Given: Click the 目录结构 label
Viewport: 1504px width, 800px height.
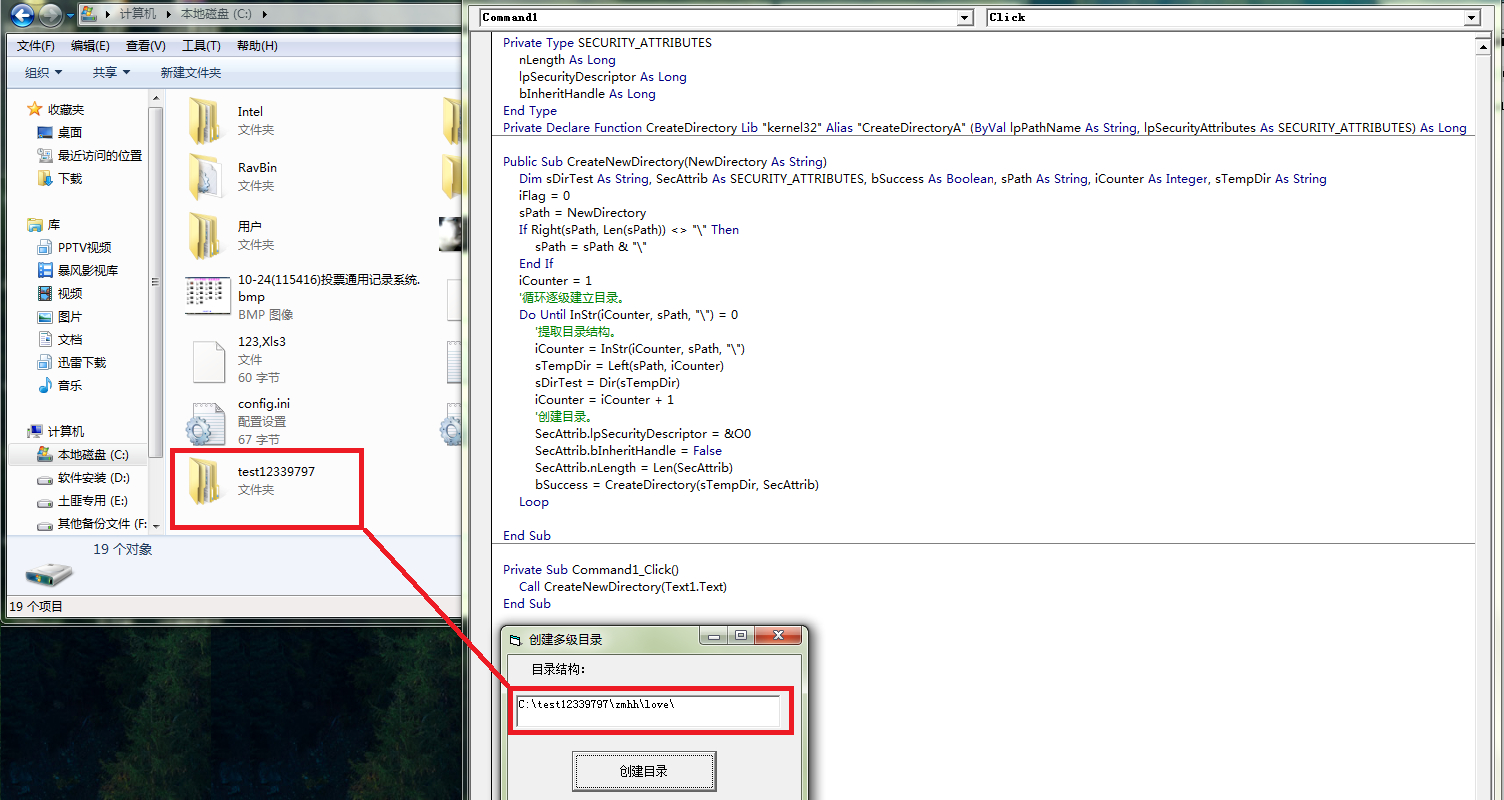Looking at the screenshot, I should 558,669.
